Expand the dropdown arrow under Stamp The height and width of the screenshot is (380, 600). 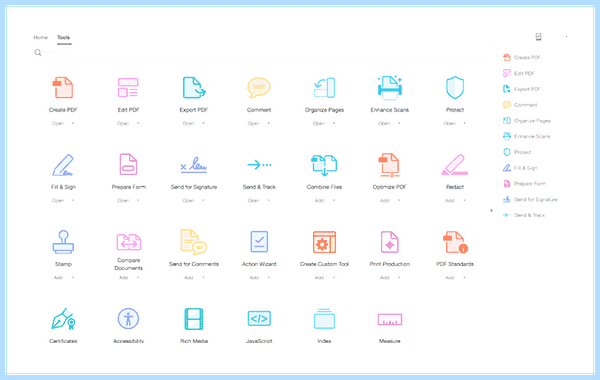(73, 277)
